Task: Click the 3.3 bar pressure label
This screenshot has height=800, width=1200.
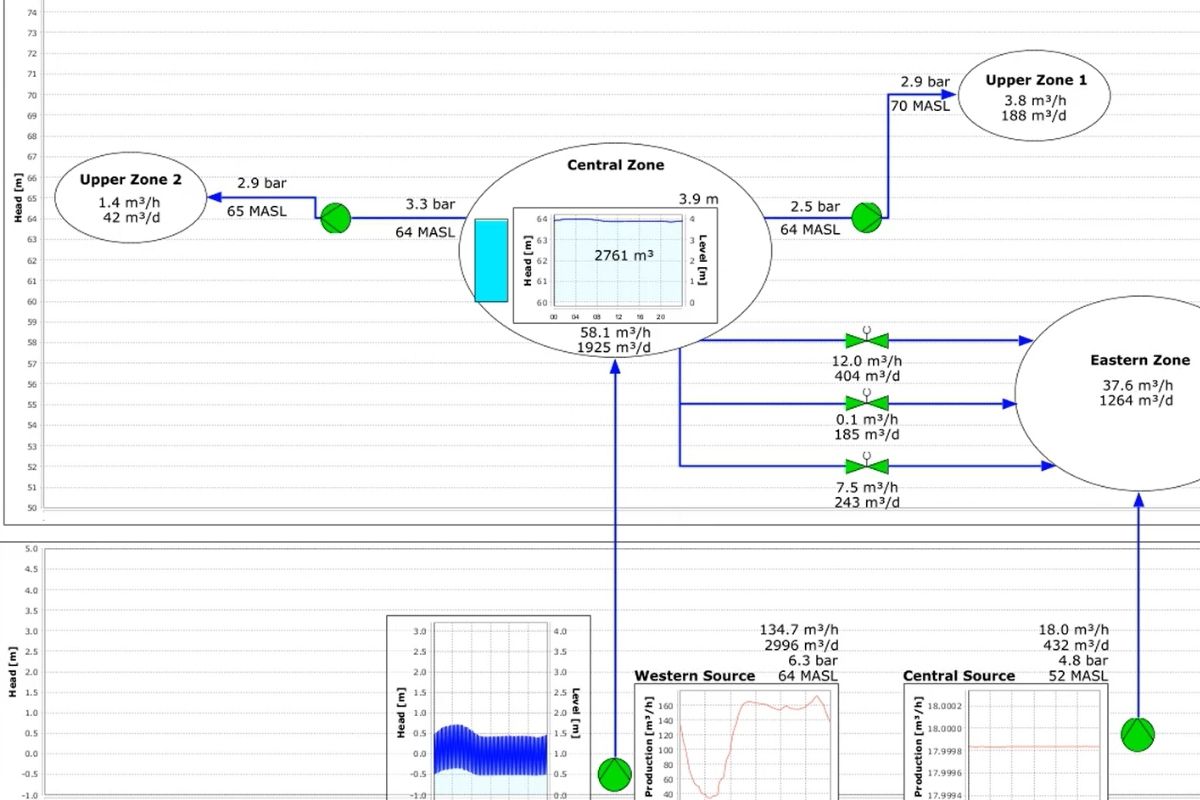Action: [430, 204]
